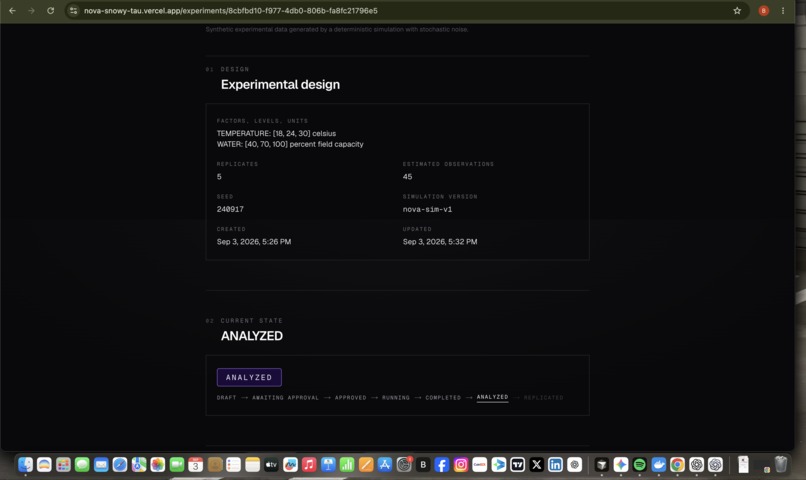The height and width of the screenshot is (480, 806).
Task: Open Chrome's three-dot menu
Action: point(783,10)
